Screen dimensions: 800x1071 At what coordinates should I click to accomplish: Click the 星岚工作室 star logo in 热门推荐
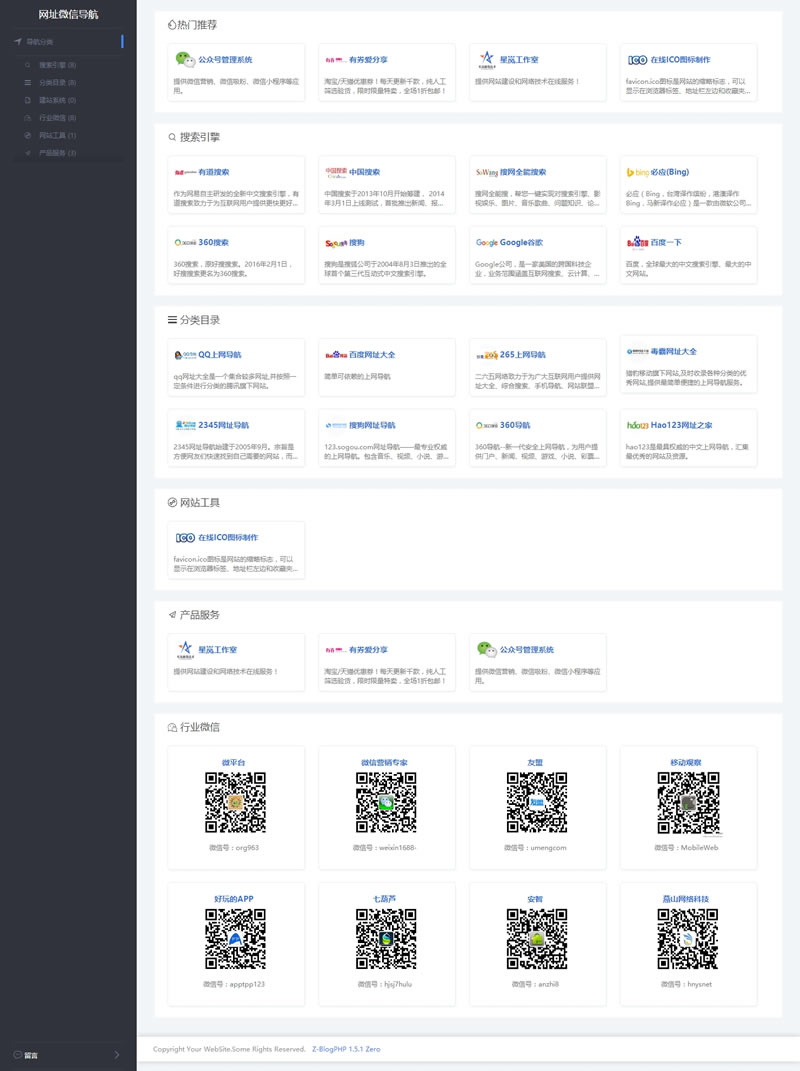click(x=486, y=59)
